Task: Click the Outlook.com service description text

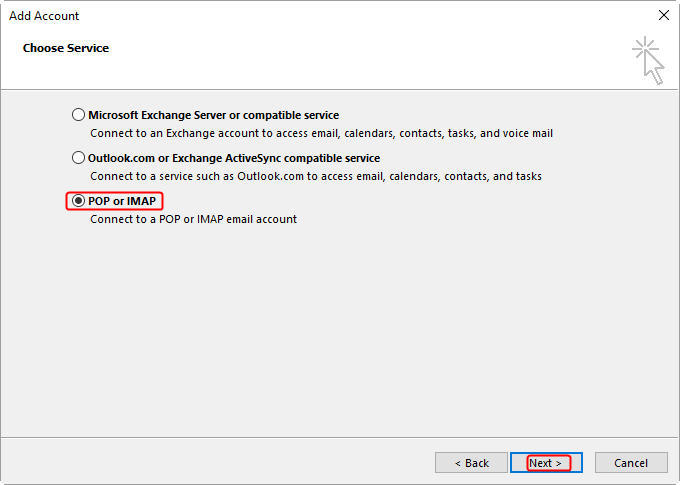Action: click(x=316, y=176)
